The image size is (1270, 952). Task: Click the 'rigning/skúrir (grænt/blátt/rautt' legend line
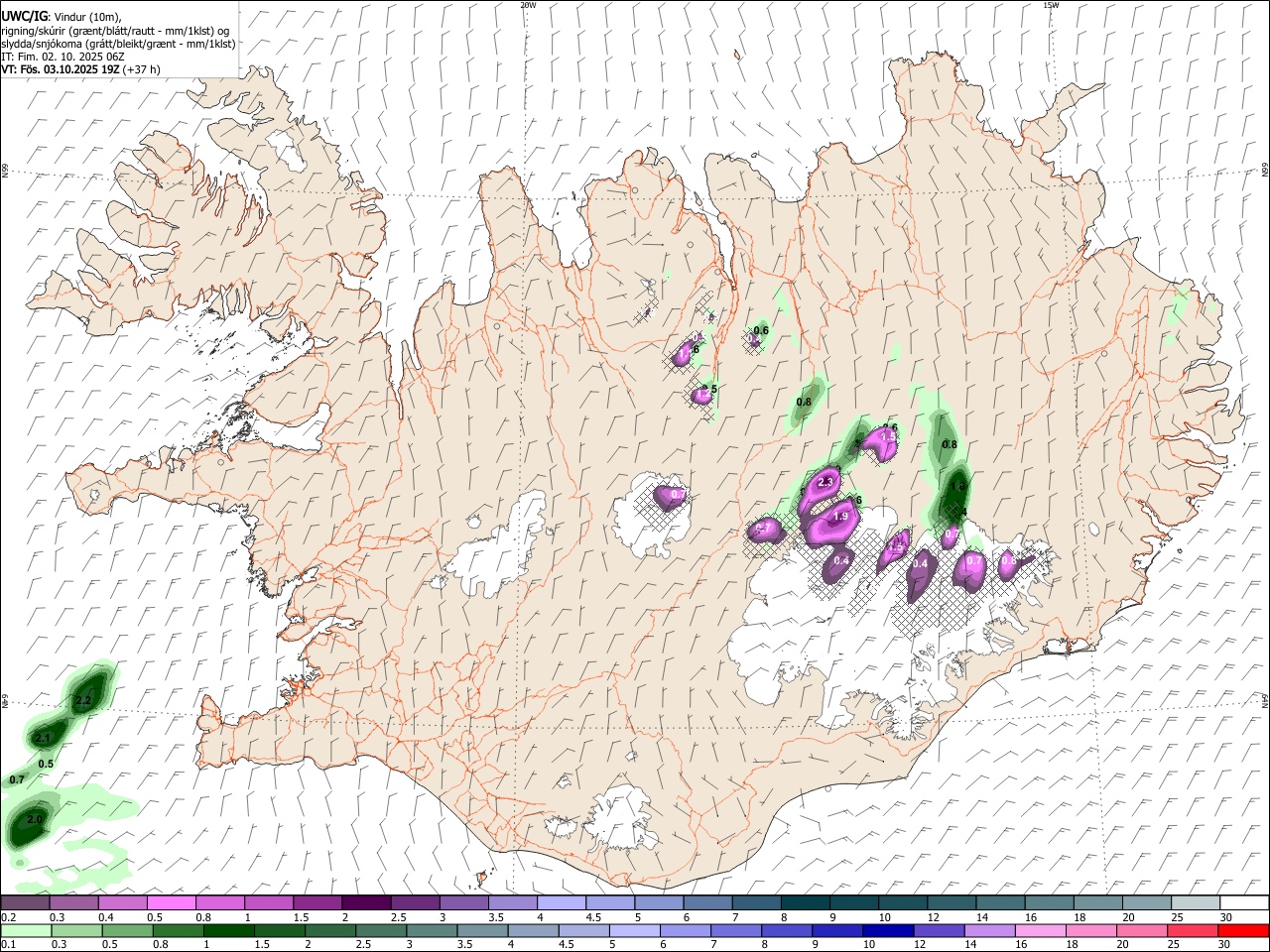117,30
